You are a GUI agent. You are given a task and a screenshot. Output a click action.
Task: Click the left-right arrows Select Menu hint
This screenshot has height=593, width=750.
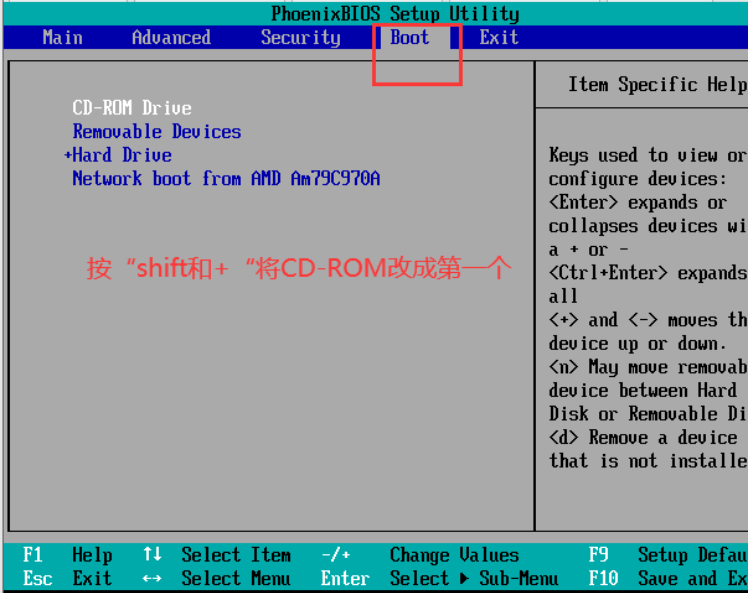click(x=217, y=579)
